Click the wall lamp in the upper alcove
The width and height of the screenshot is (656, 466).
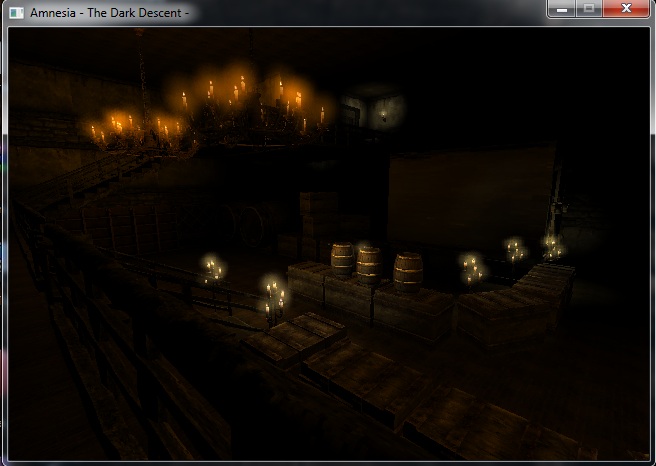point(383,114)
